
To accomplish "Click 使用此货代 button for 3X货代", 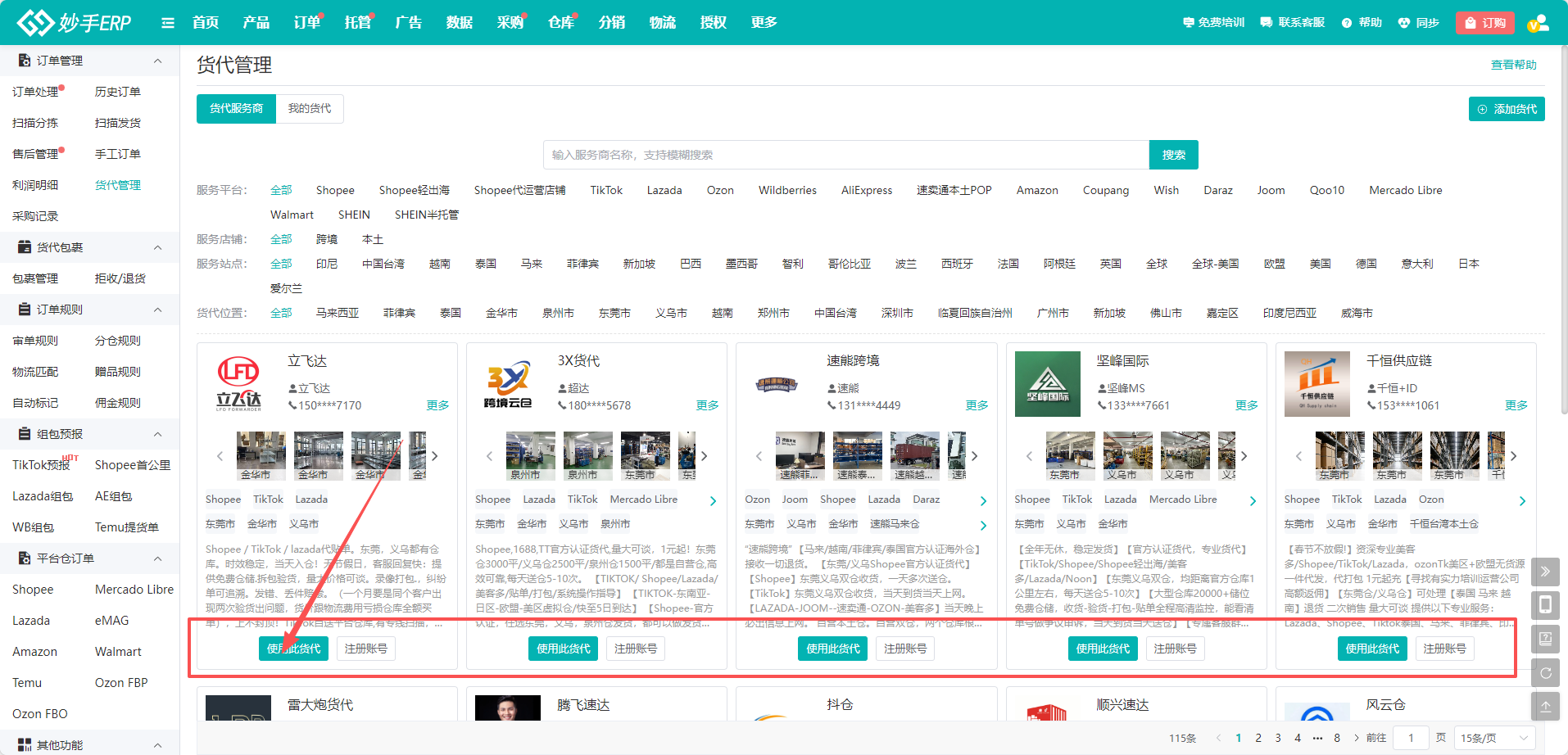I will (x=563, y=649).
